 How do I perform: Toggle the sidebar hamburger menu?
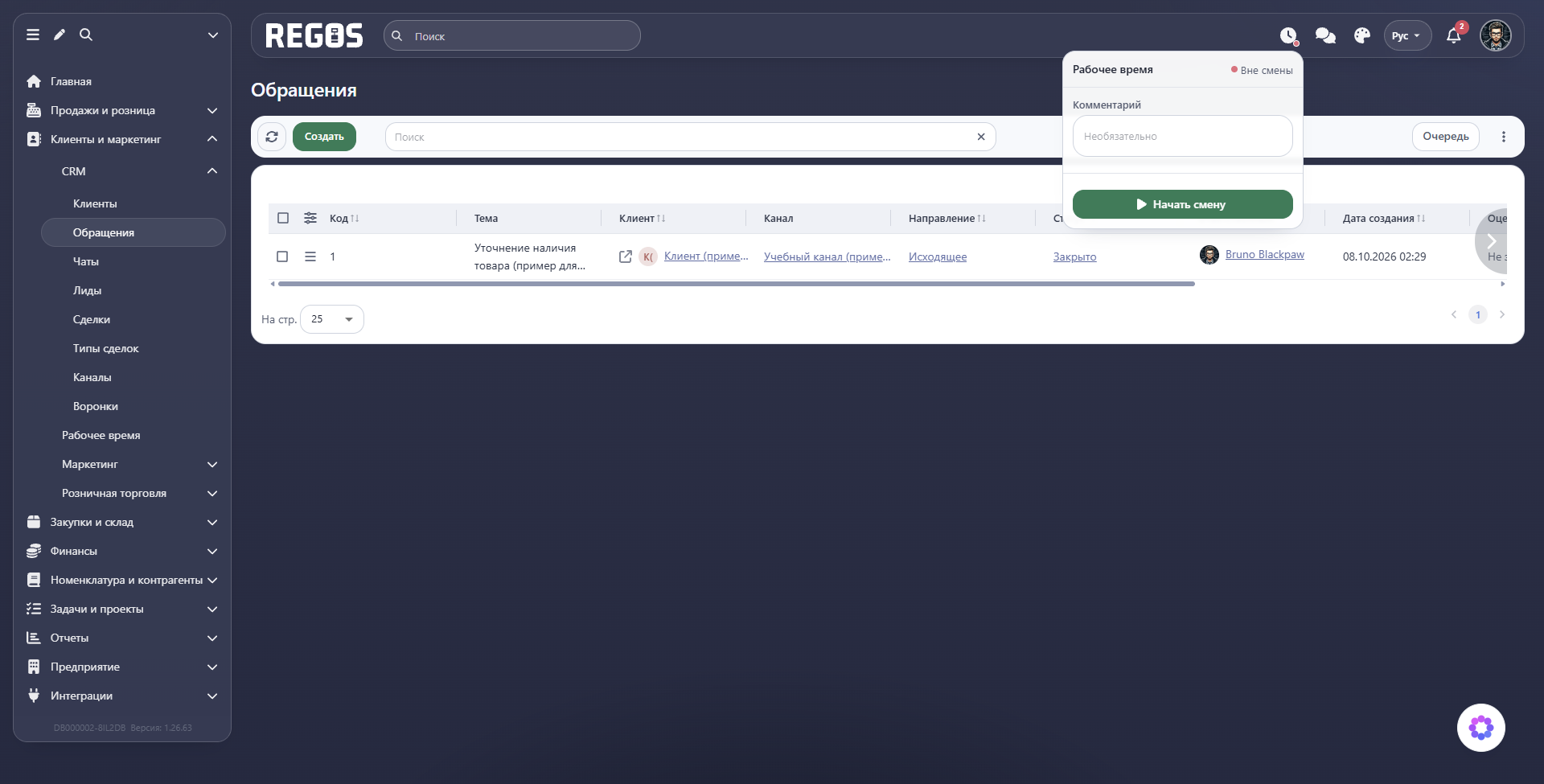tap(33, 35)
